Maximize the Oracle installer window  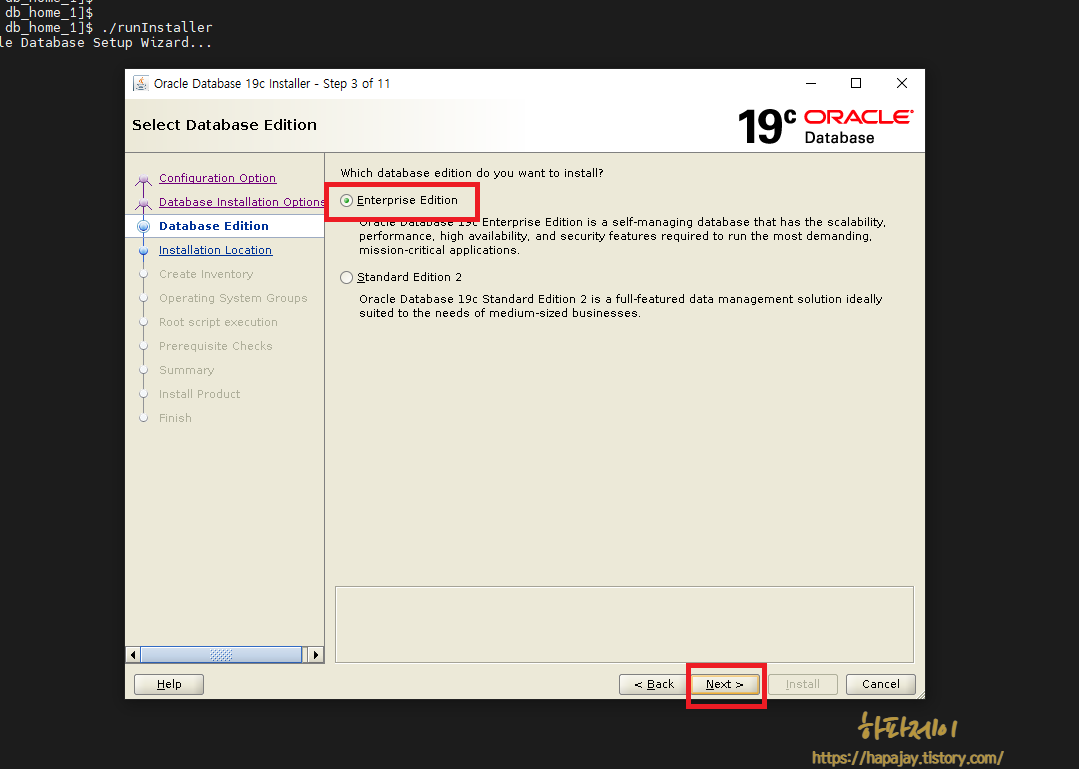855,83
